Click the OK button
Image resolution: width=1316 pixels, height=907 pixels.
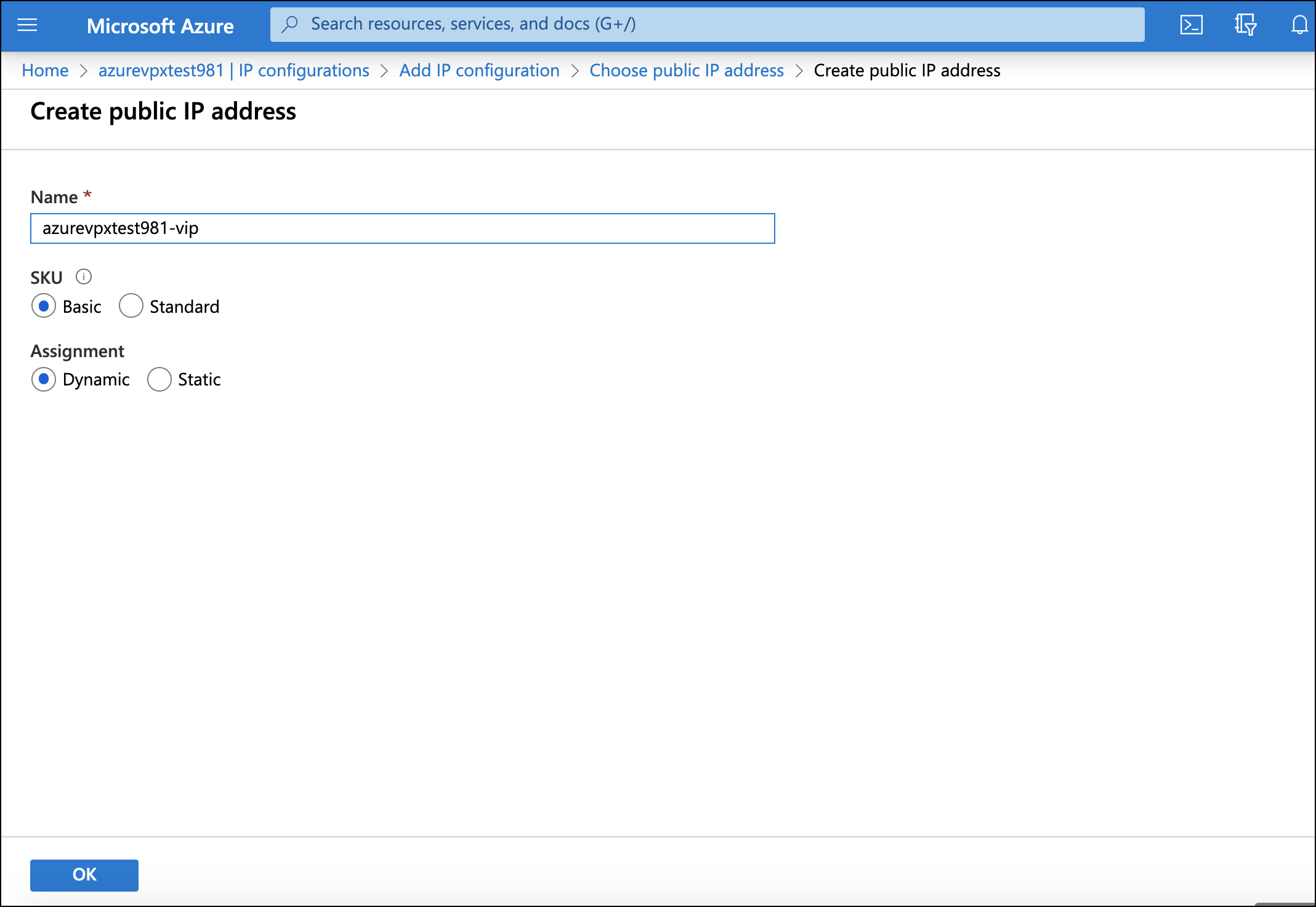[84, 875]
